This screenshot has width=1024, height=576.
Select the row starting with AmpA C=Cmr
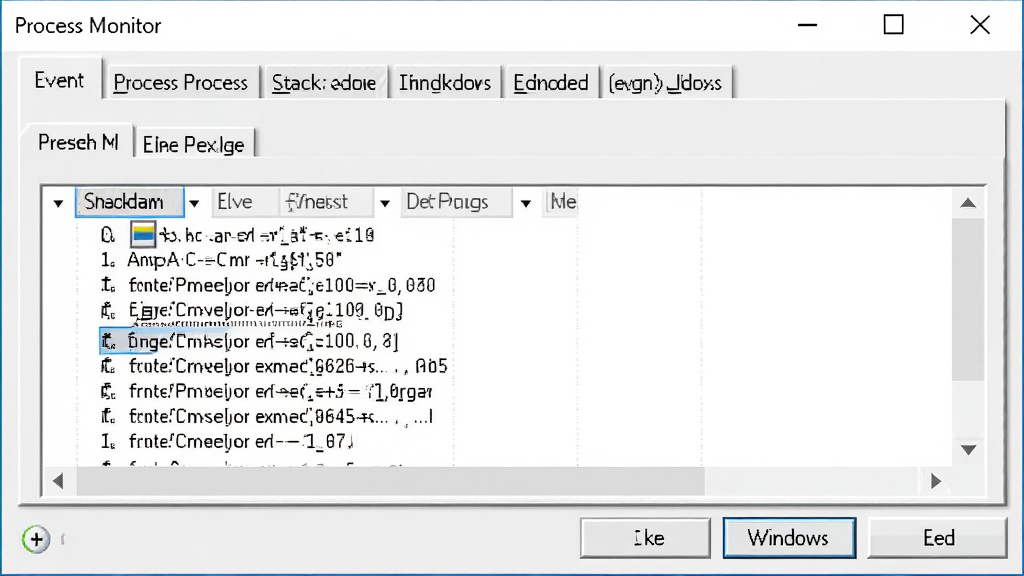[x=221, y=260]
